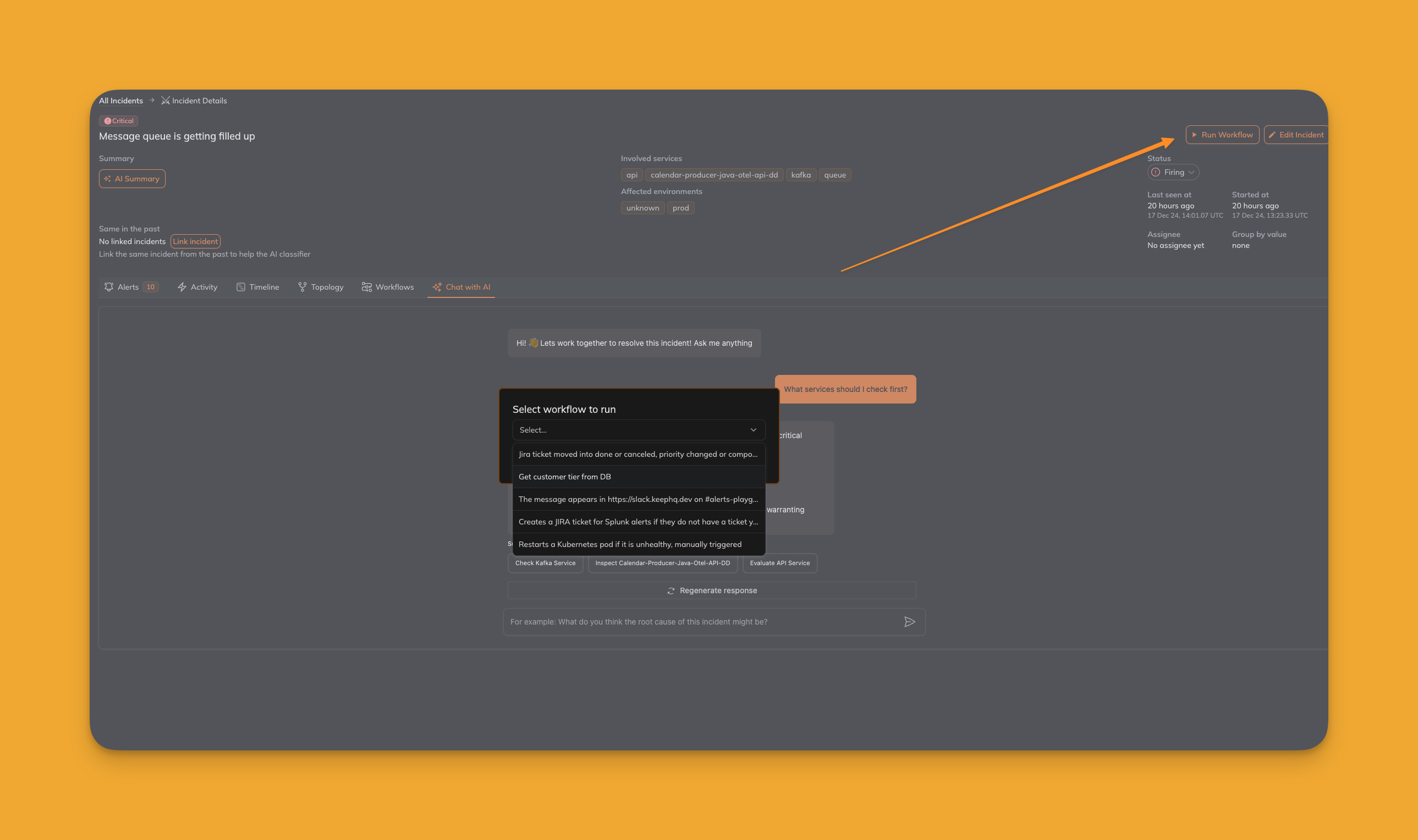Viewport: 1418px width, 840px height.
Task: Open the Firing status dropdown
Action: [x=1173, y=172]
